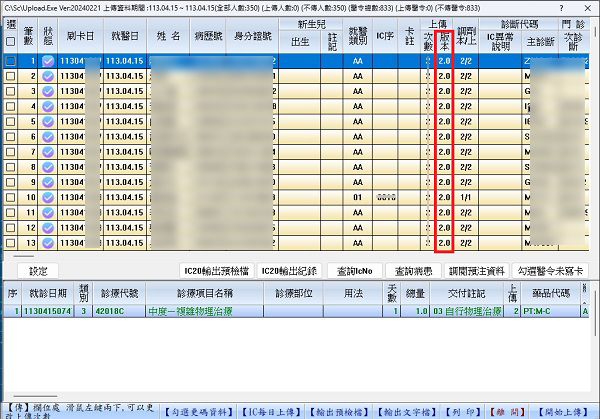Check the selection box for row 12
Image resolution: width=600 pixels, height=419 pixels.
(10, 228)
